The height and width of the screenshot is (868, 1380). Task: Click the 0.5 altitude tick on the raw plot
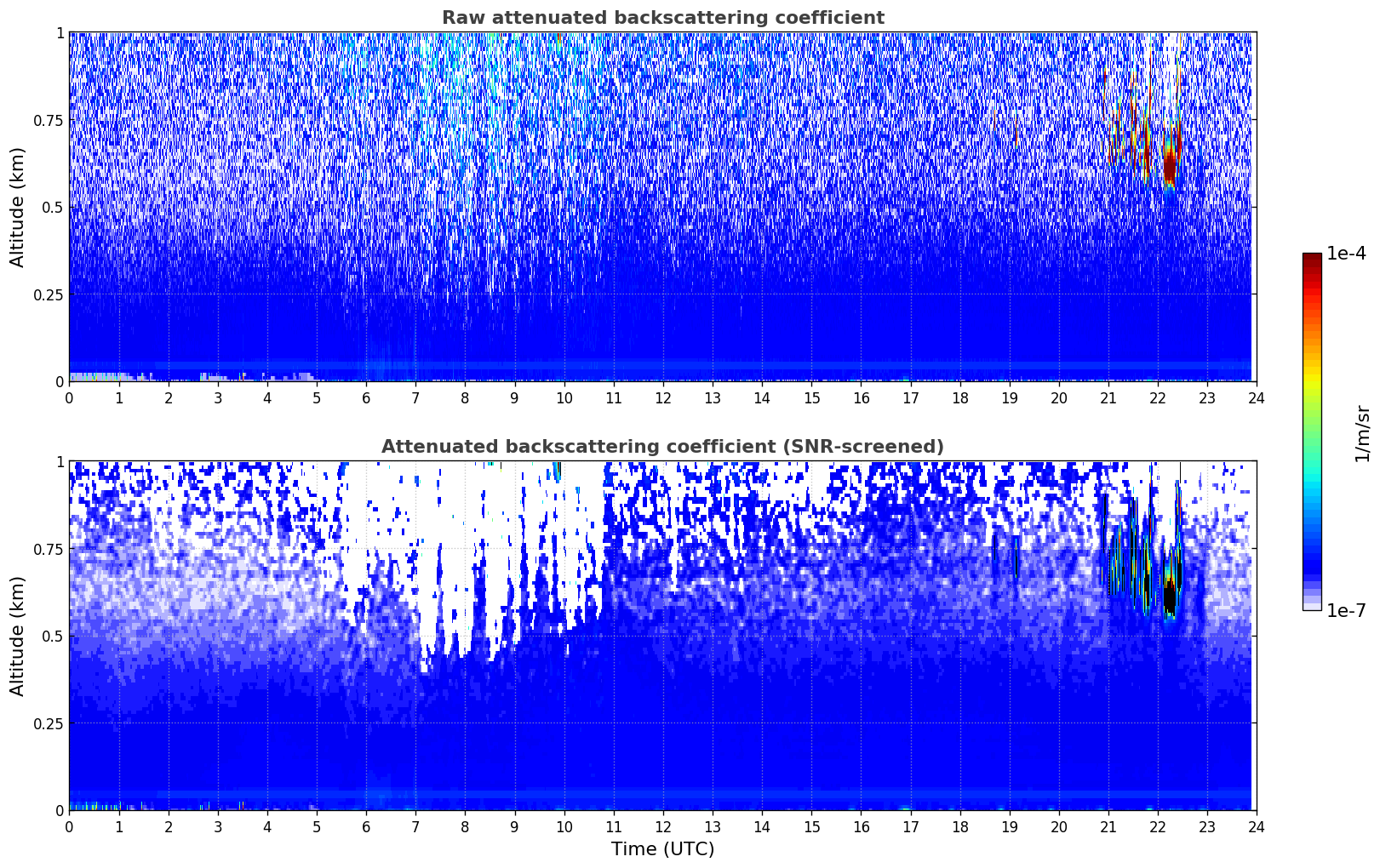tap(53, 208)
